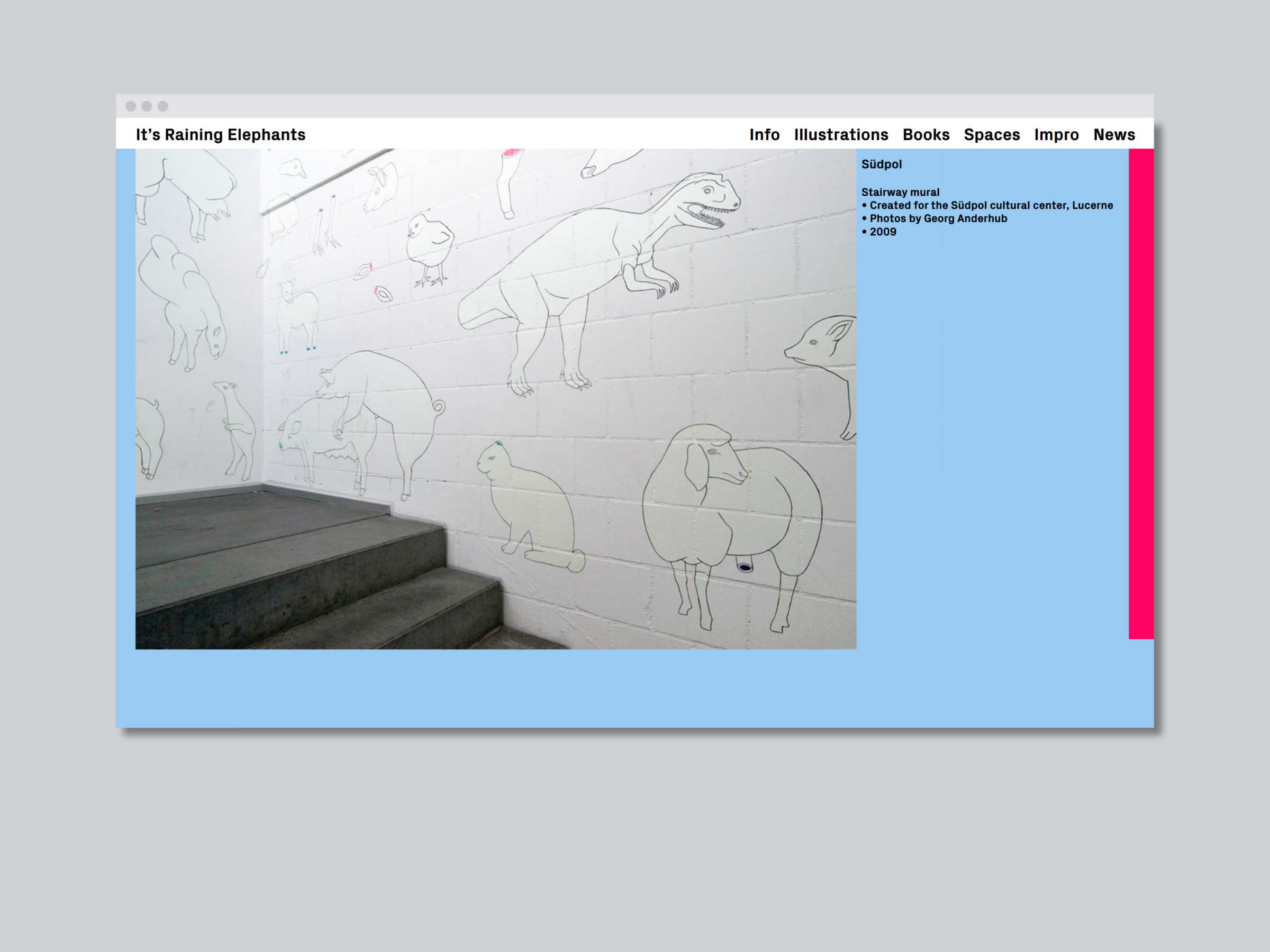Click the Südpol project heading
The image size is (1270, 952).
(881, 164)
